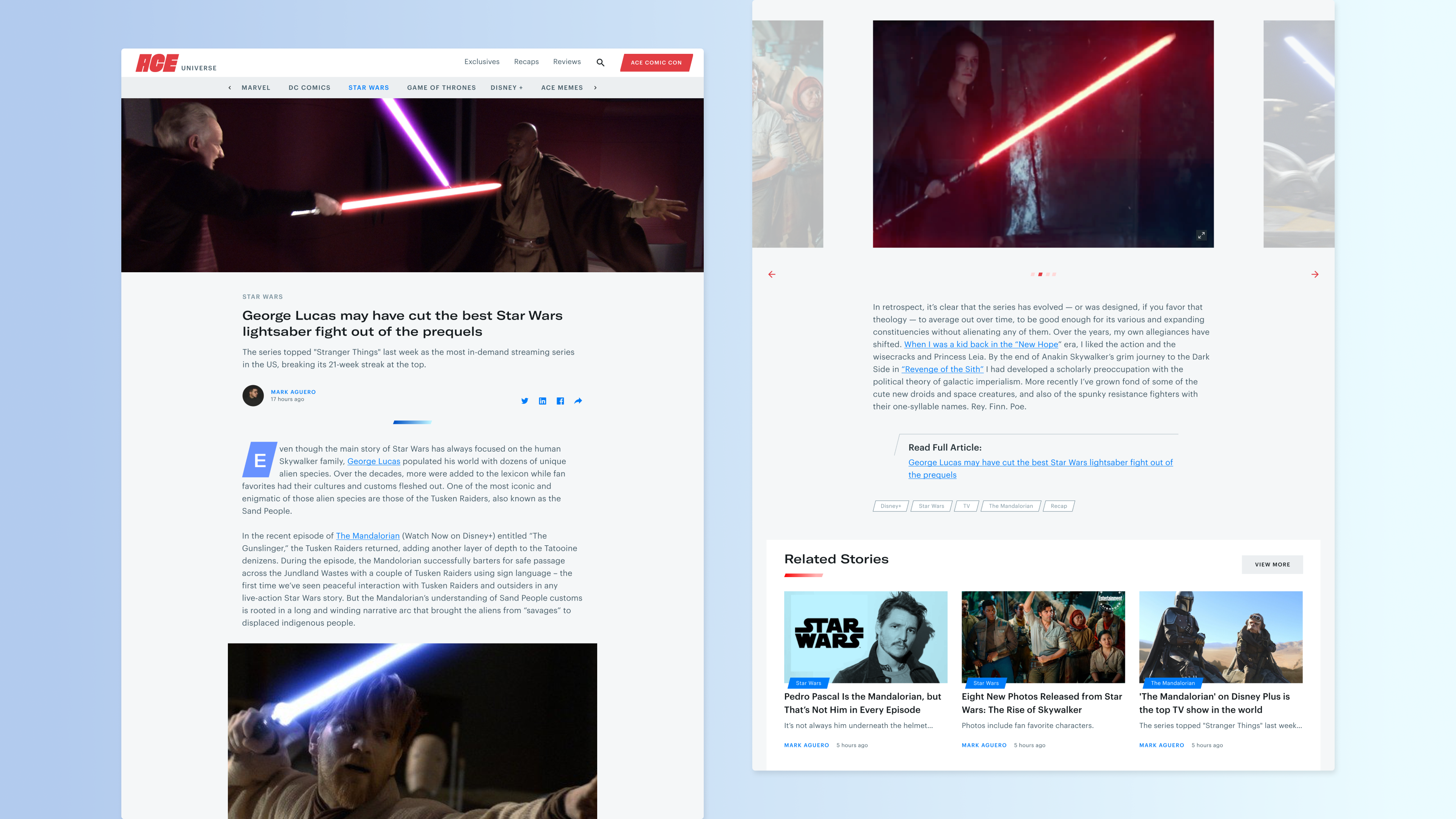This screenshot has width=1456, height=819.
Task: Share article on Facebook
Action: pos(560,401)
